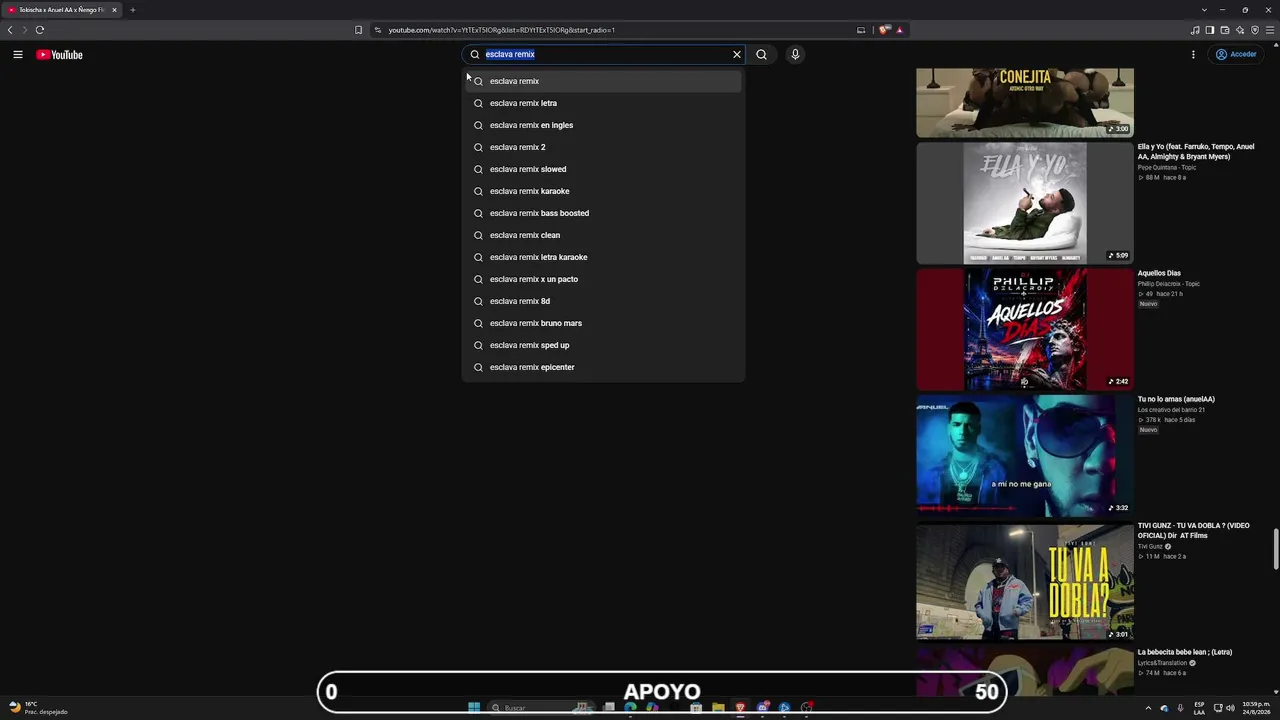1280x720 pixels.
Task: Go back with the browser back arrow
Action: click(x=10, y=30)
